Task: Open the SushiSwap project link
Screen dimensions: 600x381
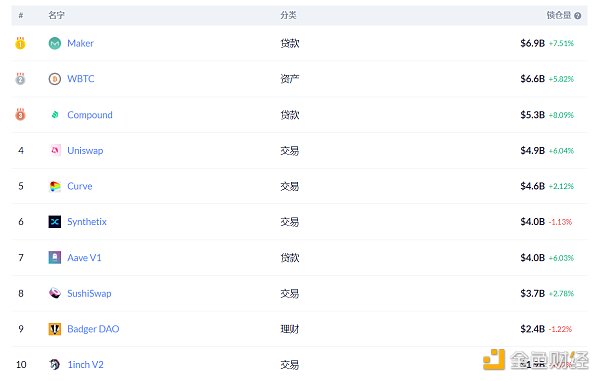Action: pyautogui.click(x=89, y=293)
